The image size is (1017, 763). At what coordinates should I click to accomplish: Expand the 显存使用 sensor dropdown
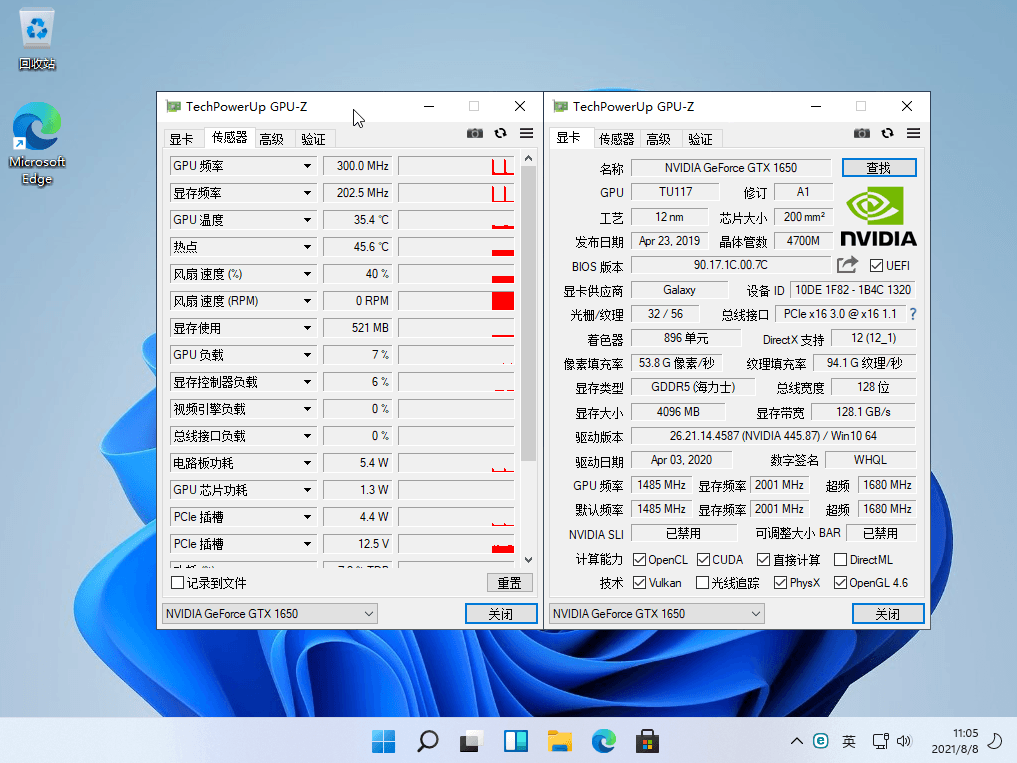(x=307, y=328)
